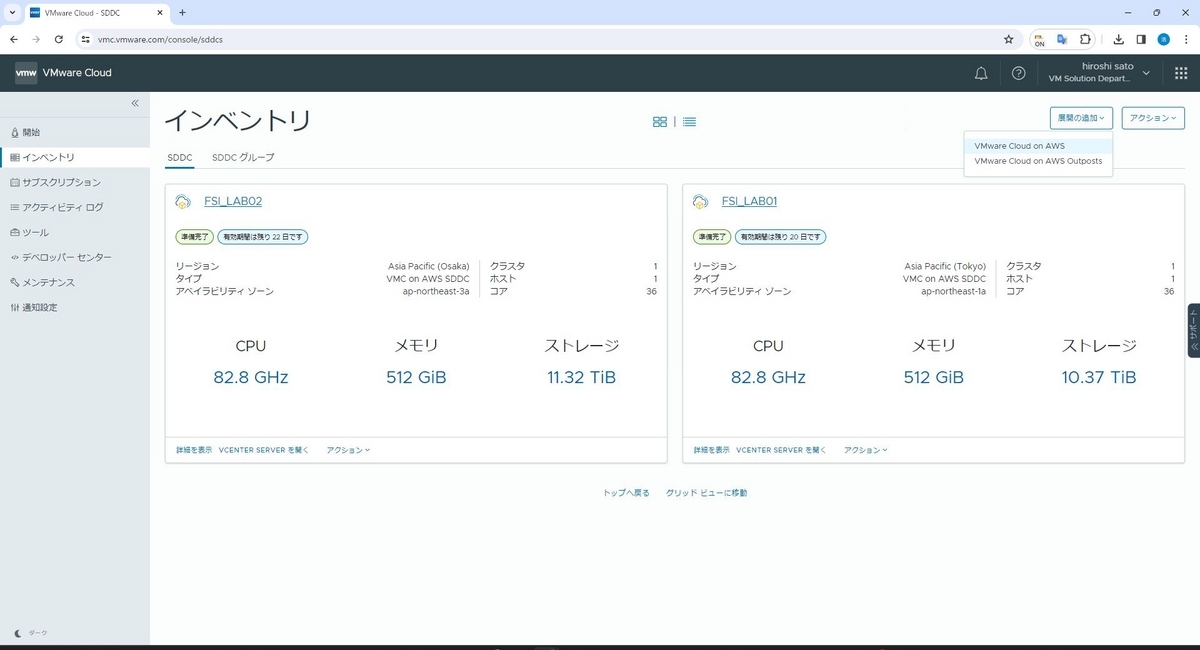Viewport: 1200px width, 650px height.
Task: Collapse the left navigation sidebar
Action: tap(135, 103)
